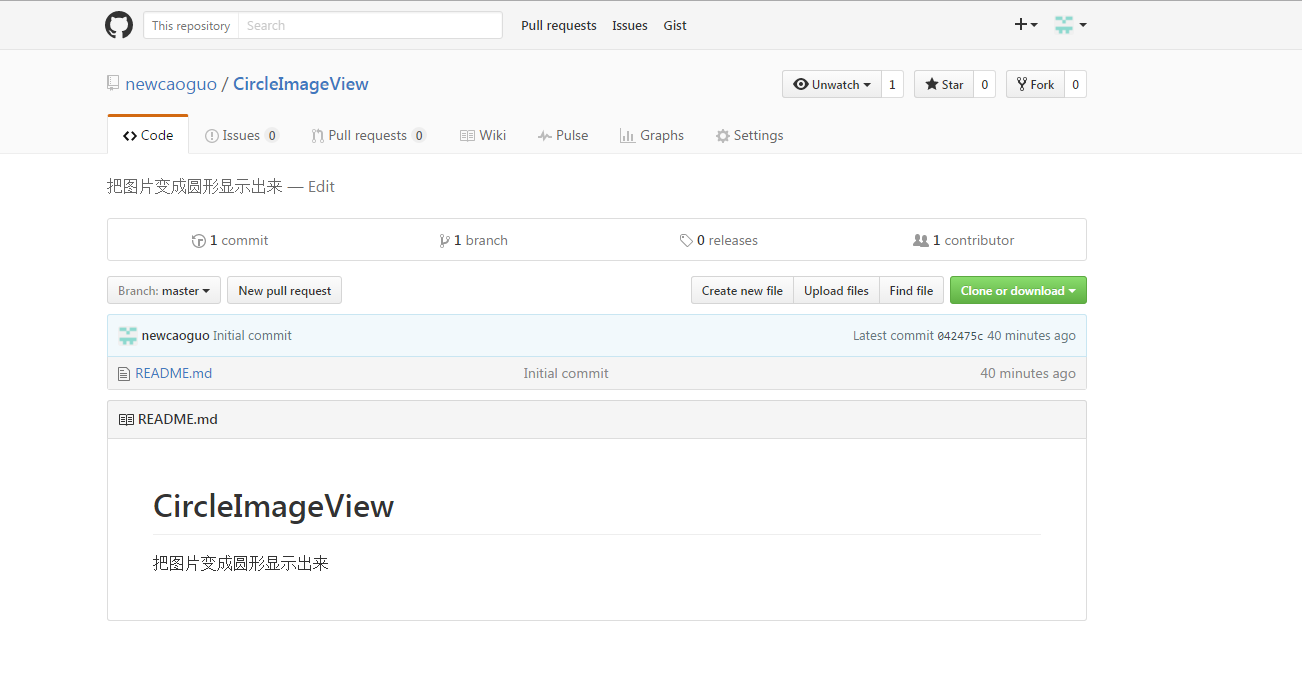This screenshot has height=678, width=1302.
Task: View the 1 branch list
Action: point(474,241)
